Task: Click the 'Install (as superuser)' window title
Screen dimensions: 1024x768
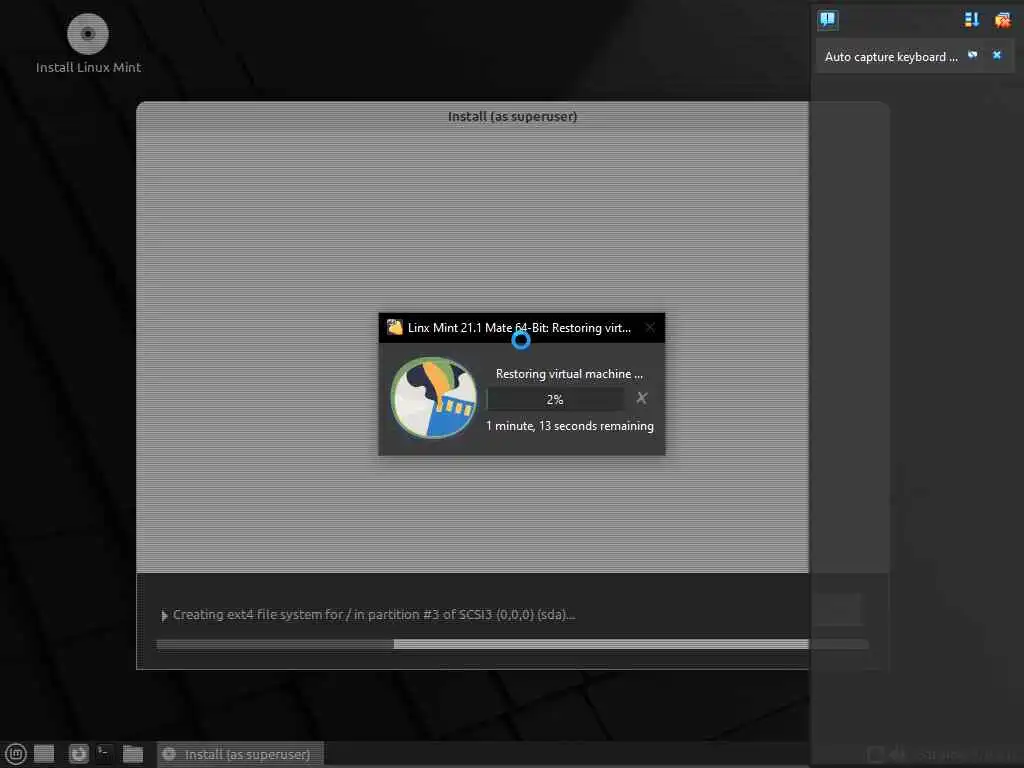Action: [512, 116]
